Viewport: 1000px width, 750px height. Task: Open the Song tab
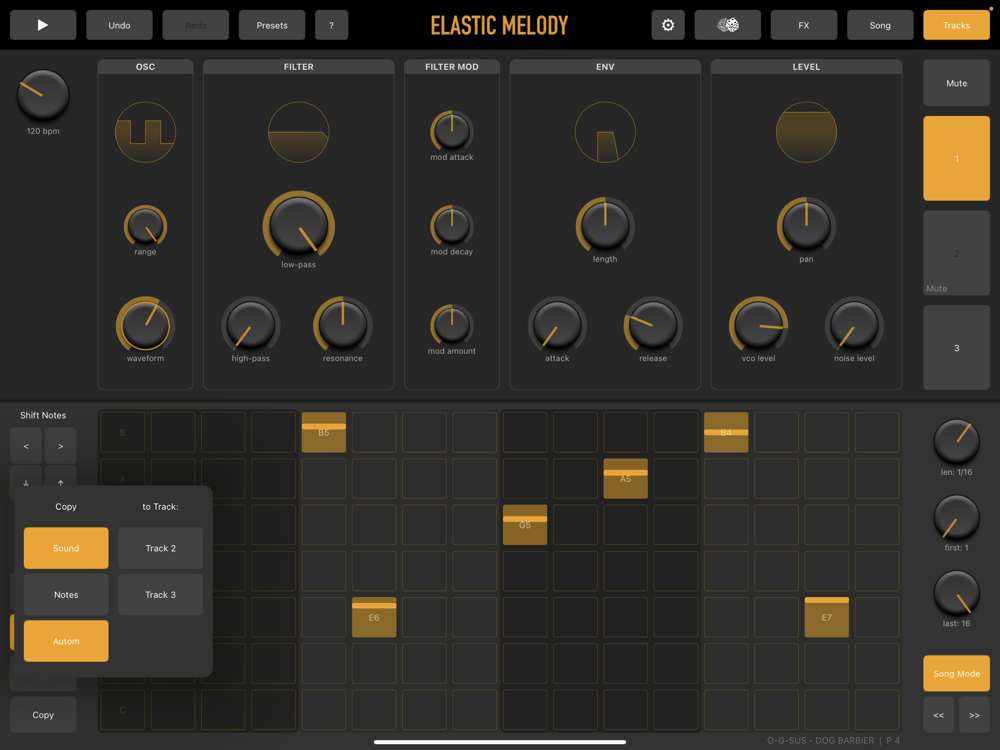[x=880, y=25]
